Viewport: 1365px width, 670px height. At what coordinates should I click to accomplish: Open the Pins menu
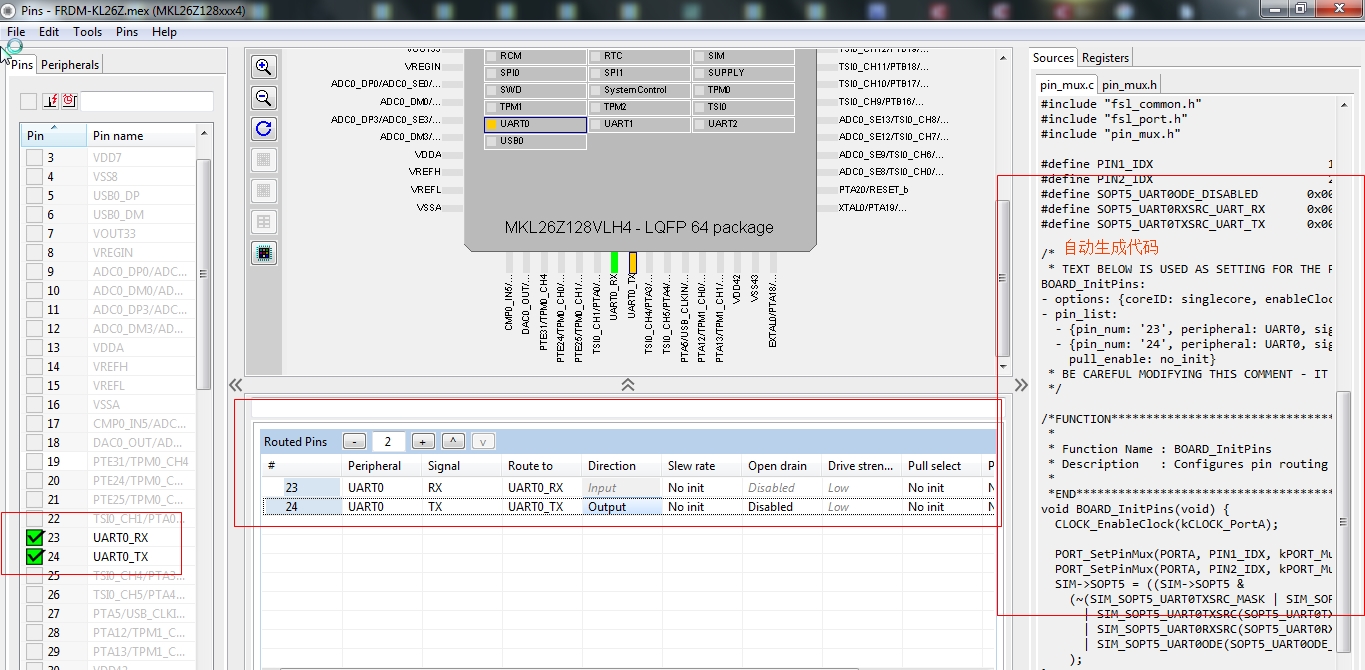tap(127, 32)
